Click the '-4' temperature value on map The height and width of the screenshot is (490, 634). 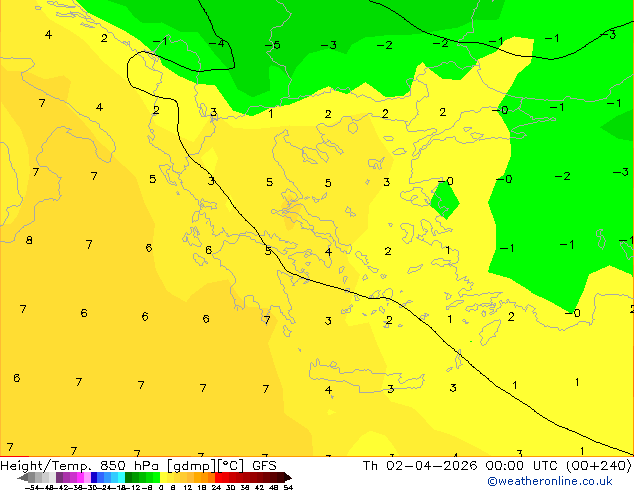coord(217,43)
